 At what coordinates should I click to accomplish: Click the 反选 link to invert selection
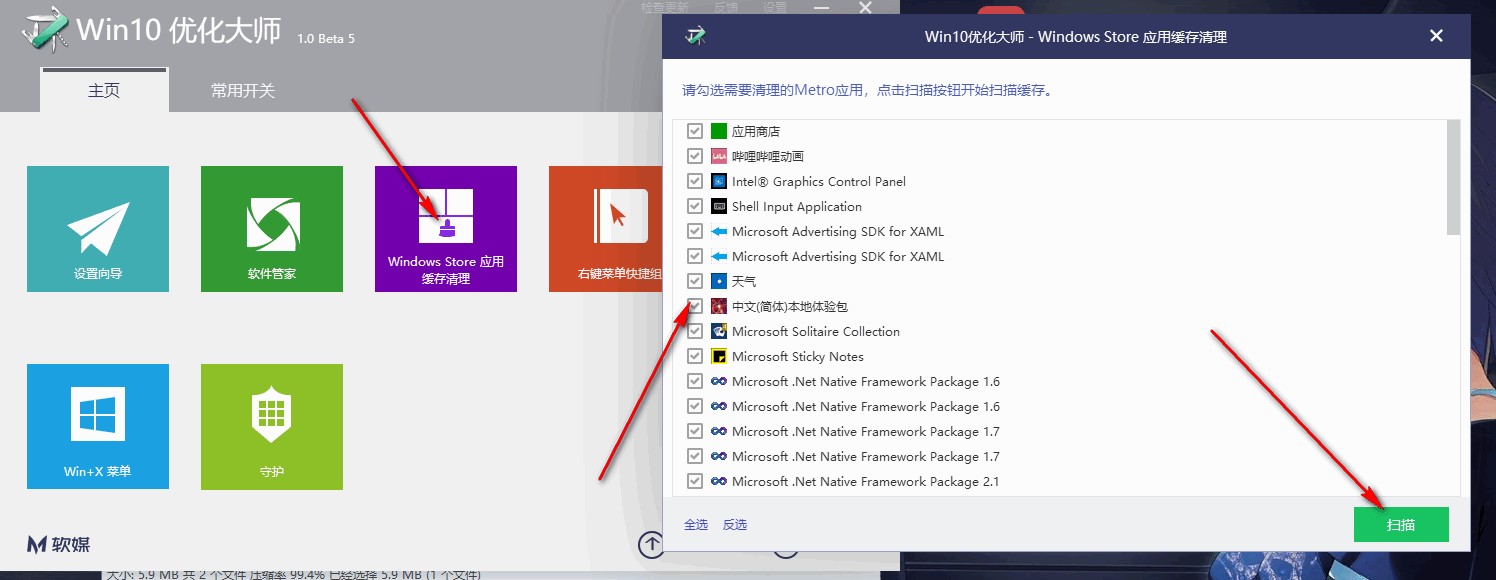(734, 523)
